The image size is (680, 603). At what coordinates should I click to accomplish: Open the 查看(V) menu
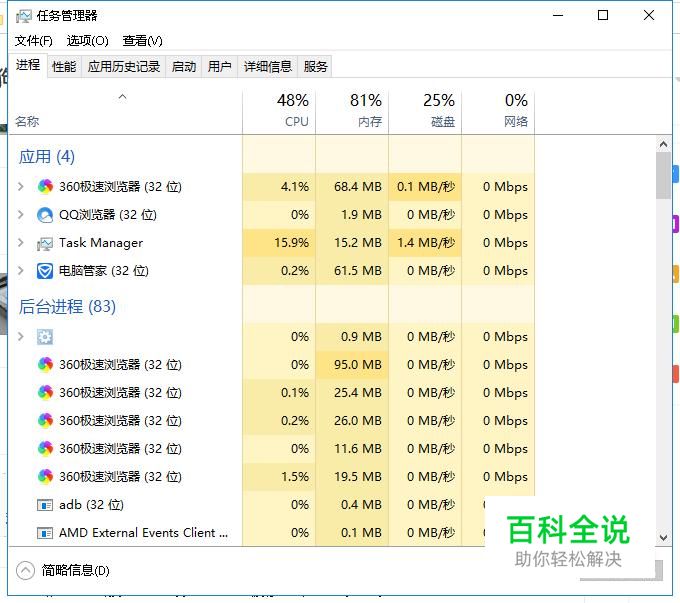(x=142, y=41)
